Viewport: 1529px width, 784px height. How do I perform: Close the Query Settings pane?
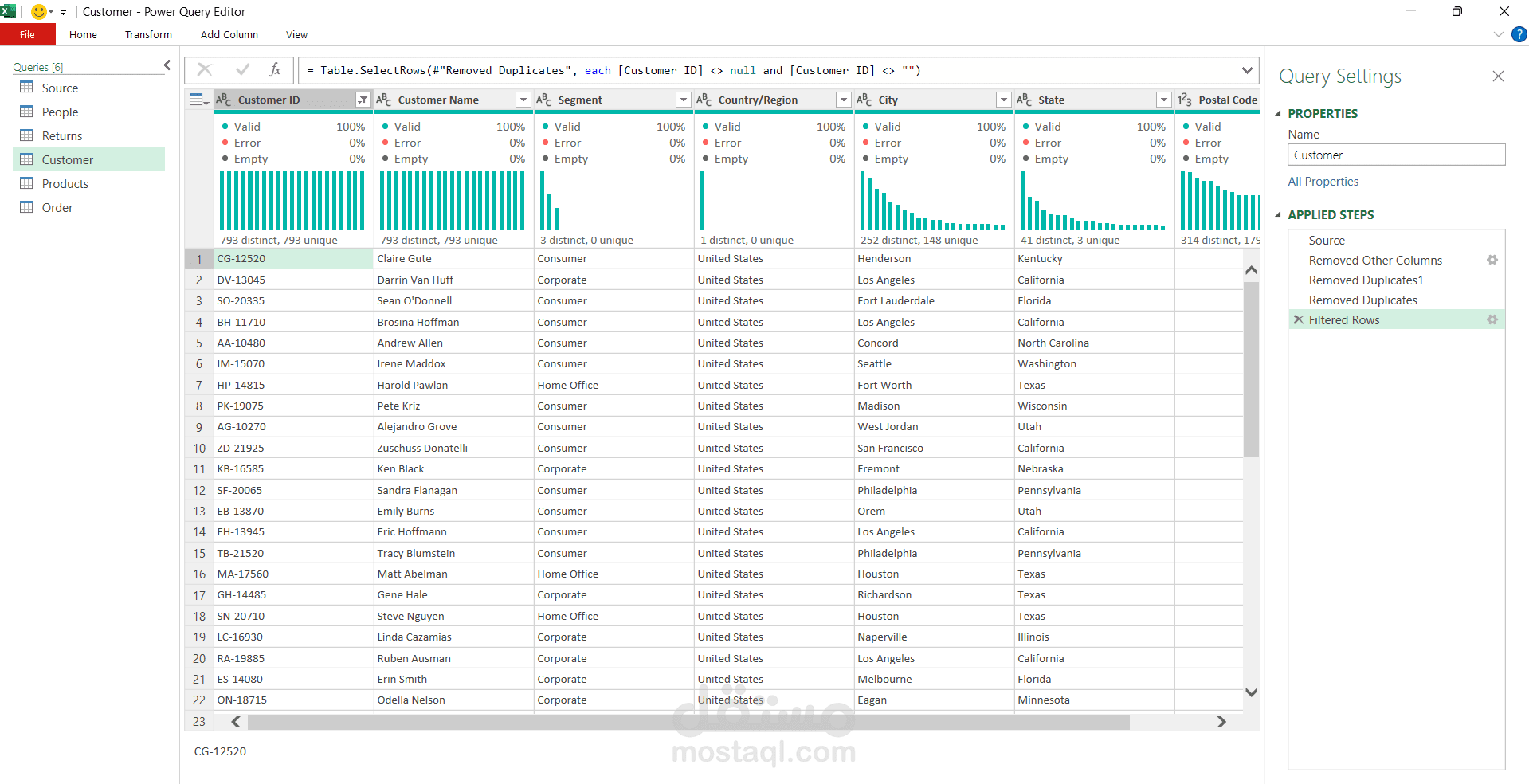pyautogui.click(x=1498, y=76)
